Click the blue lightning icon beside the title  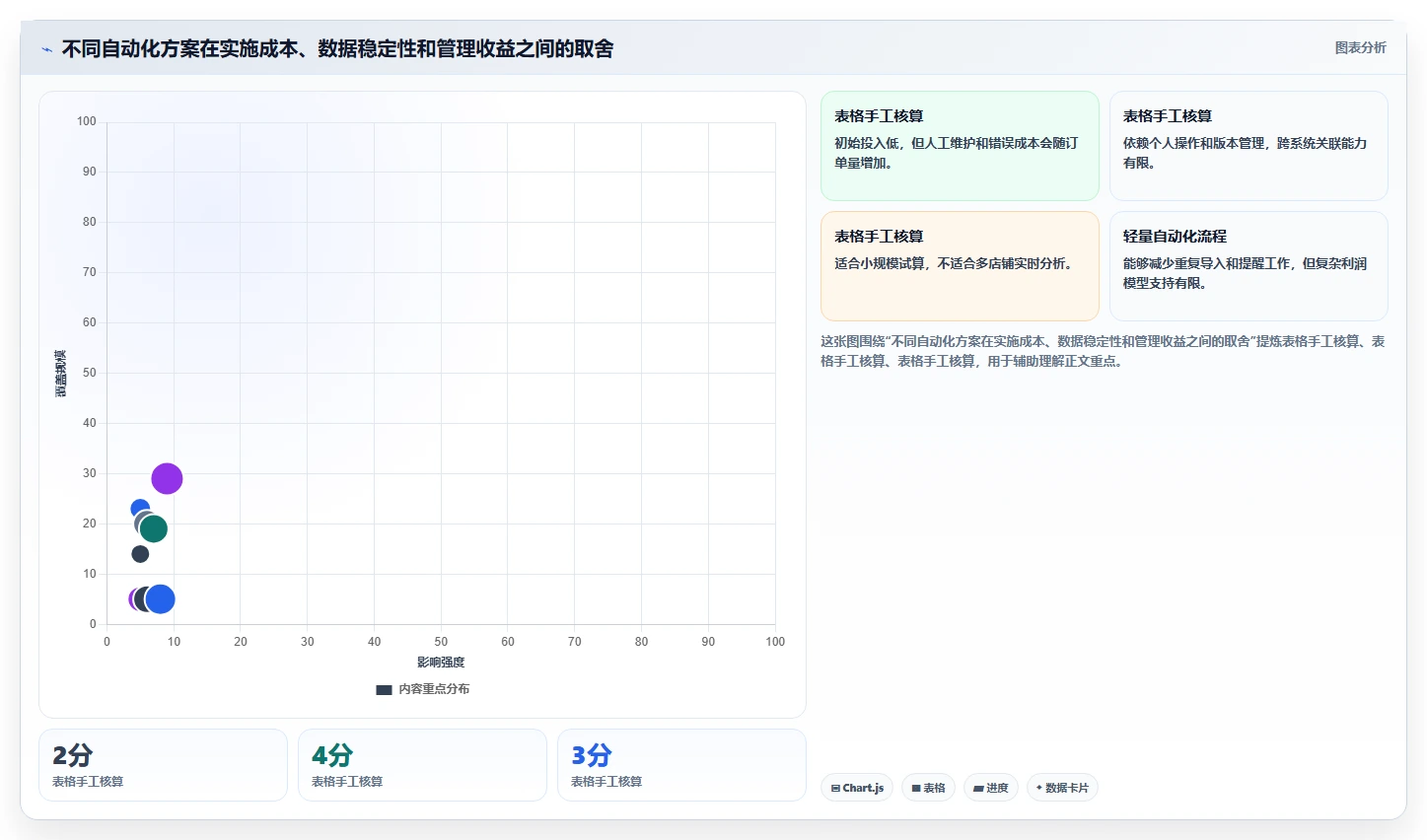tap(46, 49)
